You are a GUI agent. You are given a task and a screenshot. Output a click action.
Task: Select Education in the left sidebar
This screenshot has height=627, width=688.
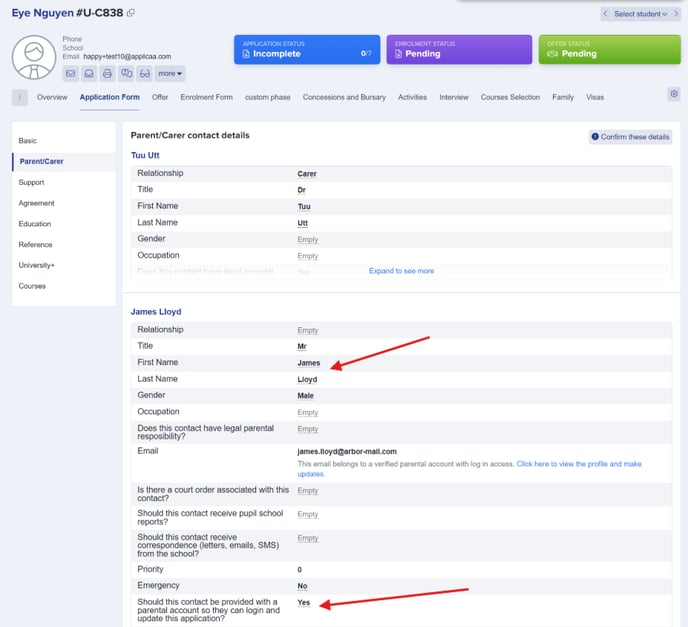click(35, 224)
